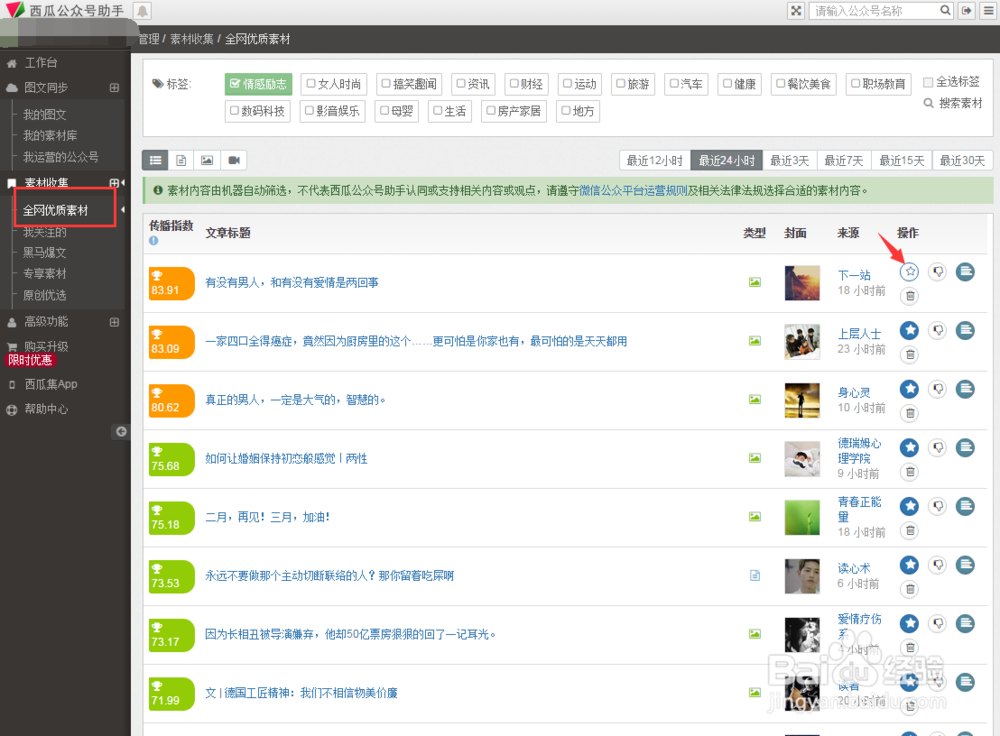Open 我的素材库 in sidebar
Image resolution: width=1000 pixels, height=736 pixels.
pos(50,135)
